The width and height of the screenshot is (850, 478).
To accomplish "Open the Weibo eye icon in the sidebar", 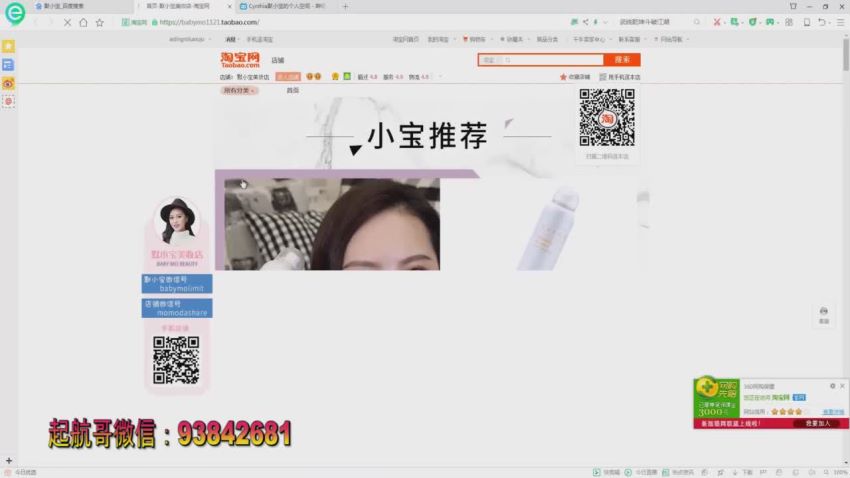I will (x=8, y=83).
